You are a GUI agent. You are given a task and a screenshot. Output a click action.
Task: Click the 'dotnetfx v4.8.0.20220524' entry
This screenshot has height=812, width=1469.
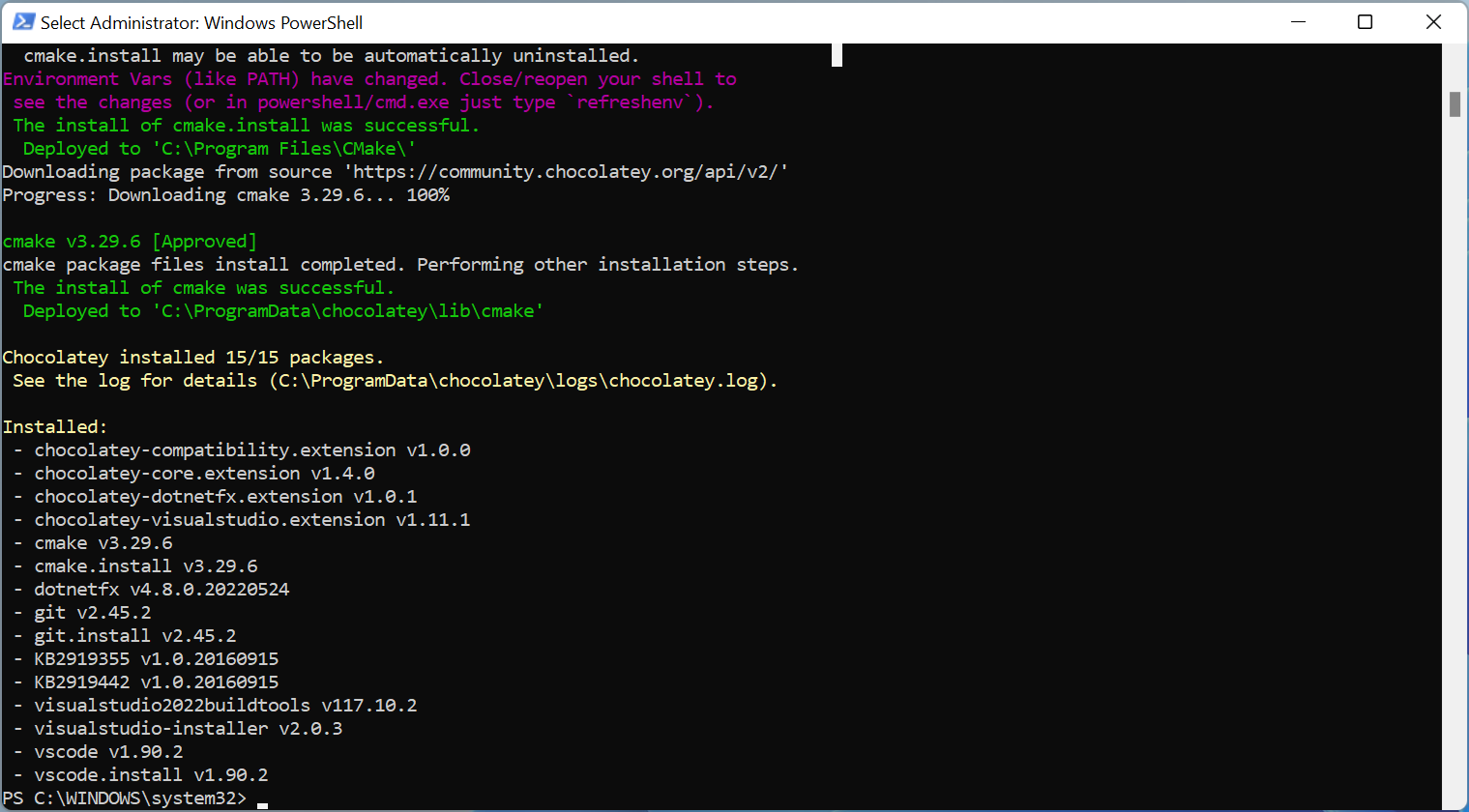point(162,590)
